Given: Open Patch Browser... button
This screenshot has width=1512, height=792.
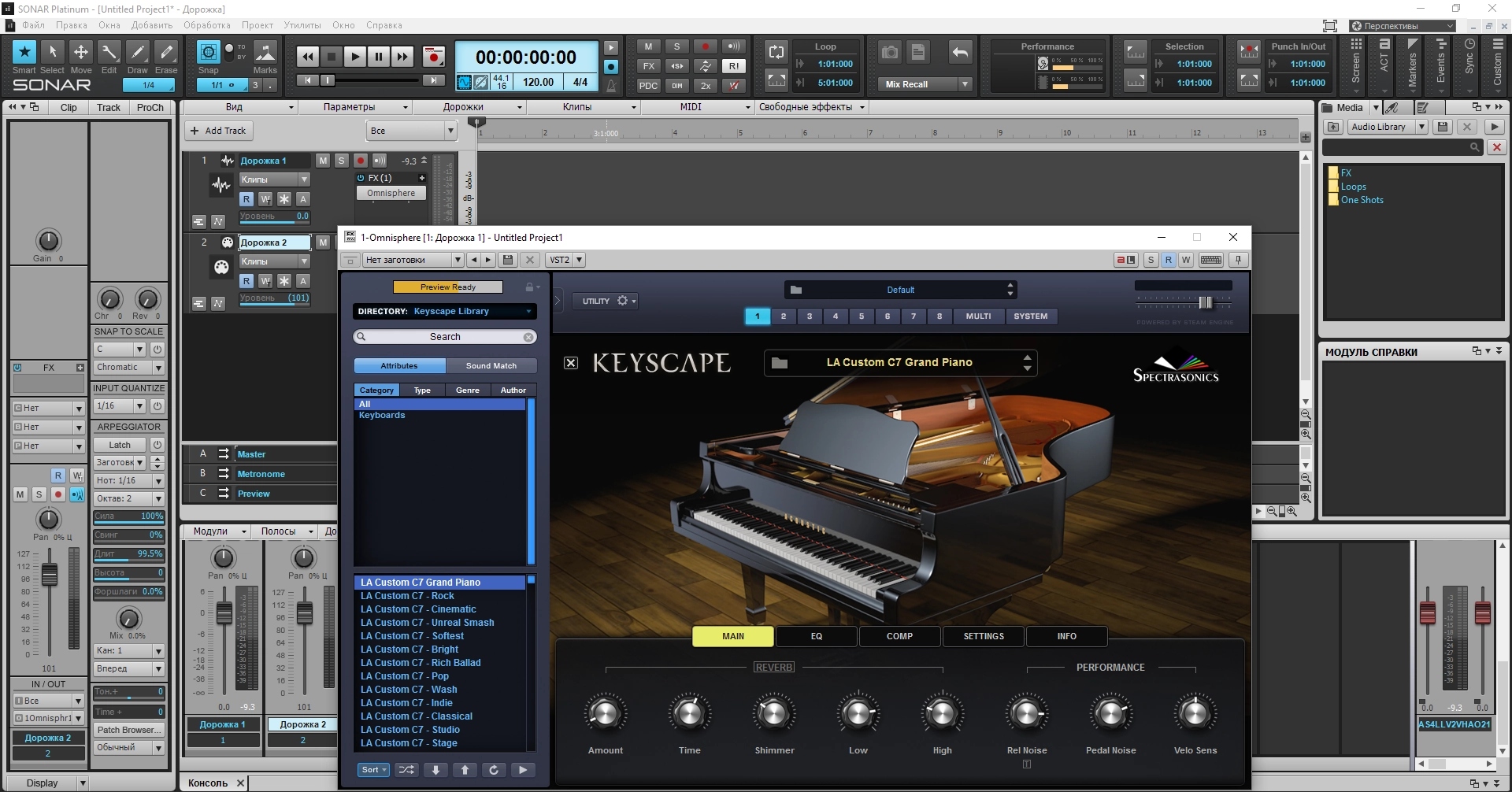Looking at the screenshot, I should [x=128, y=731].
